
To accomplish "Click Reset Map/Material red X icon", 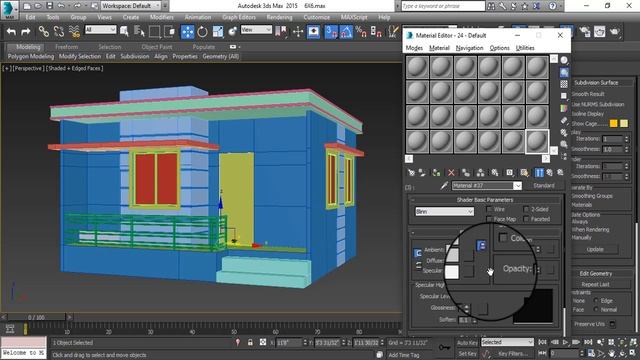I will (451, 173).
